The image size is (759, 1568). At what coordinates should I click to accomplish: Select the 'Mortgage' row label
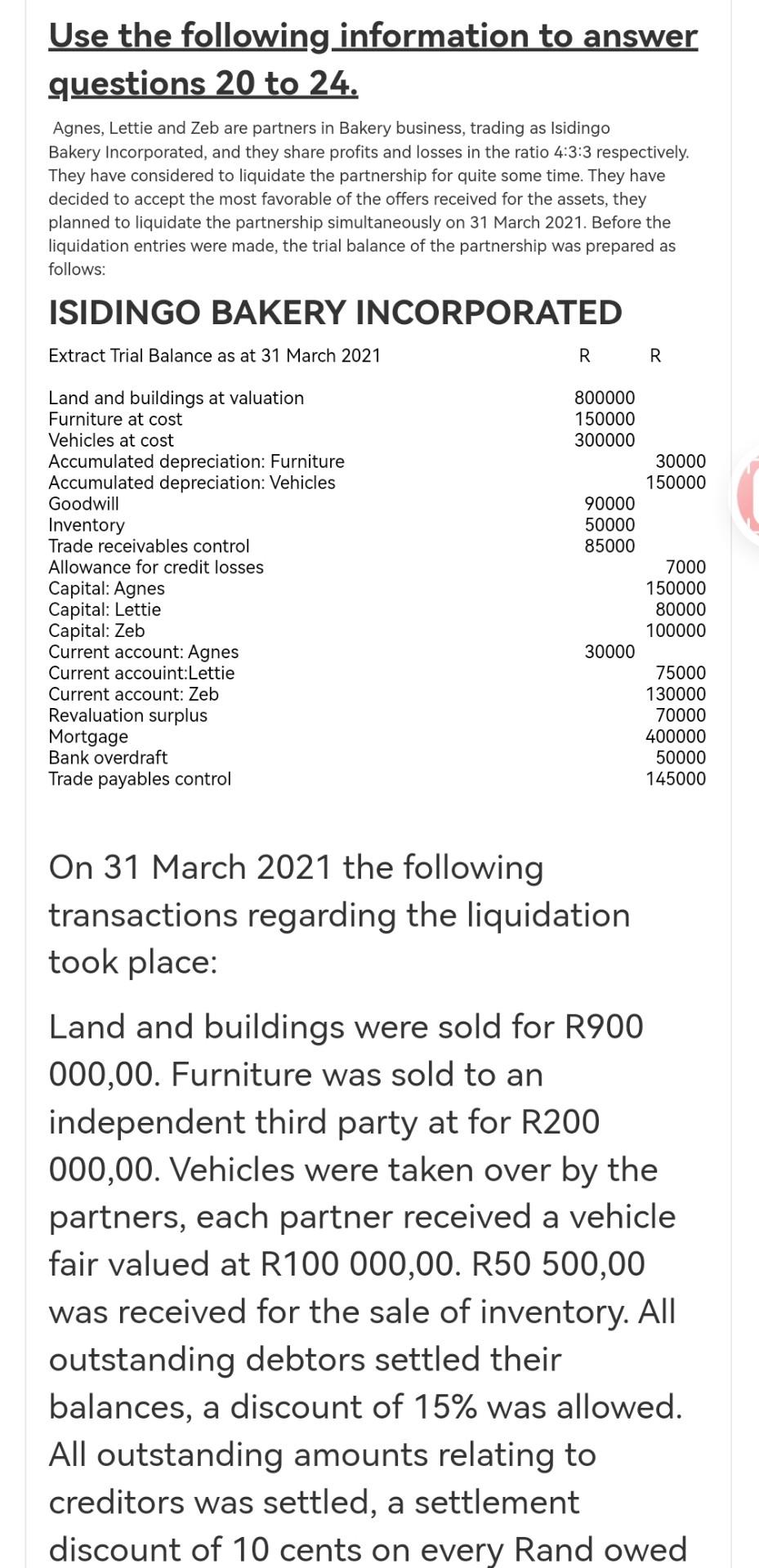point(88,737)
